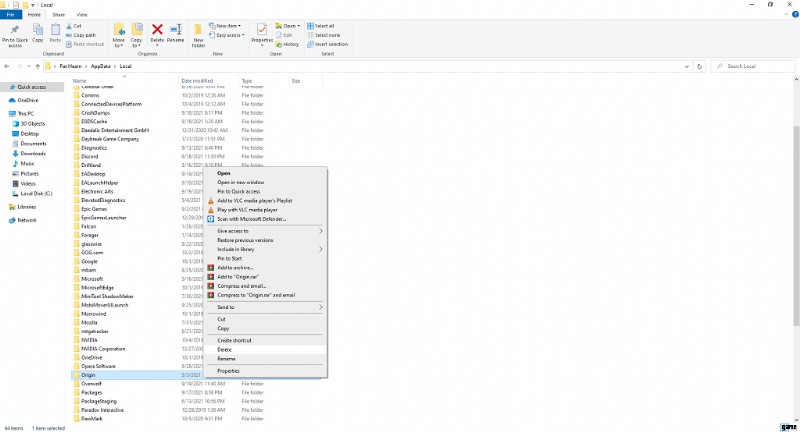This screenshot has width=800, height=432.
Task: Select Quick access in navigation pane
Action: (32, 87)
